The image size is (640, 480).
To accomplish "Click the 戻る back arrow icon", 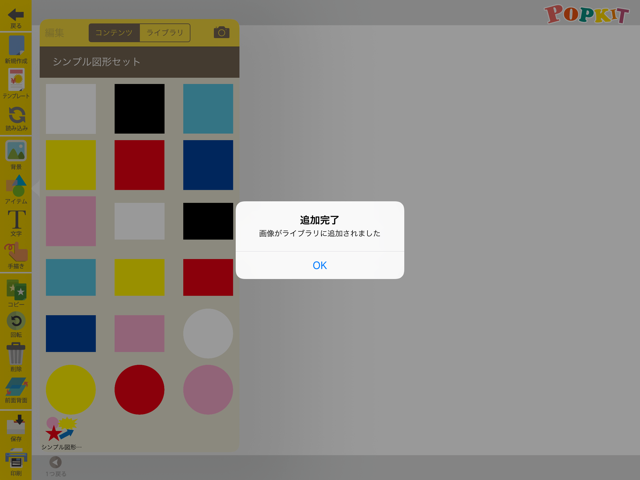I will point(16,14).
